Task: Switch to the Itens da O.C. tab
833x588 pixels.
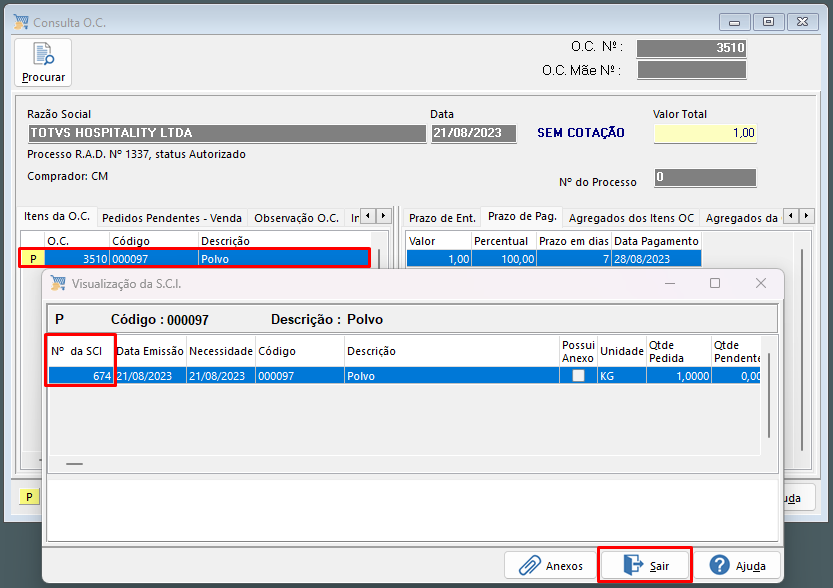Action: 57,217
